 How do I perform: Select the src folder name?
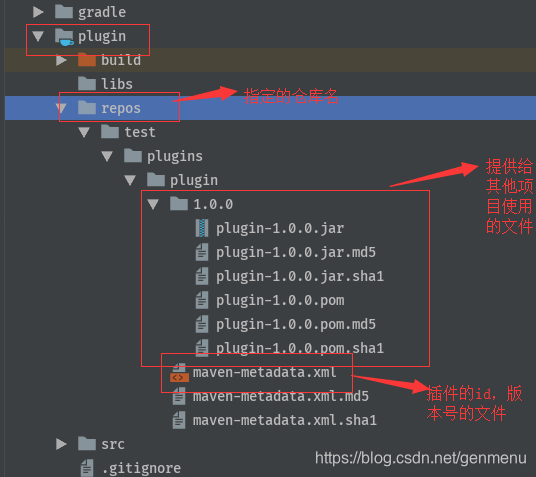(113, 444)
